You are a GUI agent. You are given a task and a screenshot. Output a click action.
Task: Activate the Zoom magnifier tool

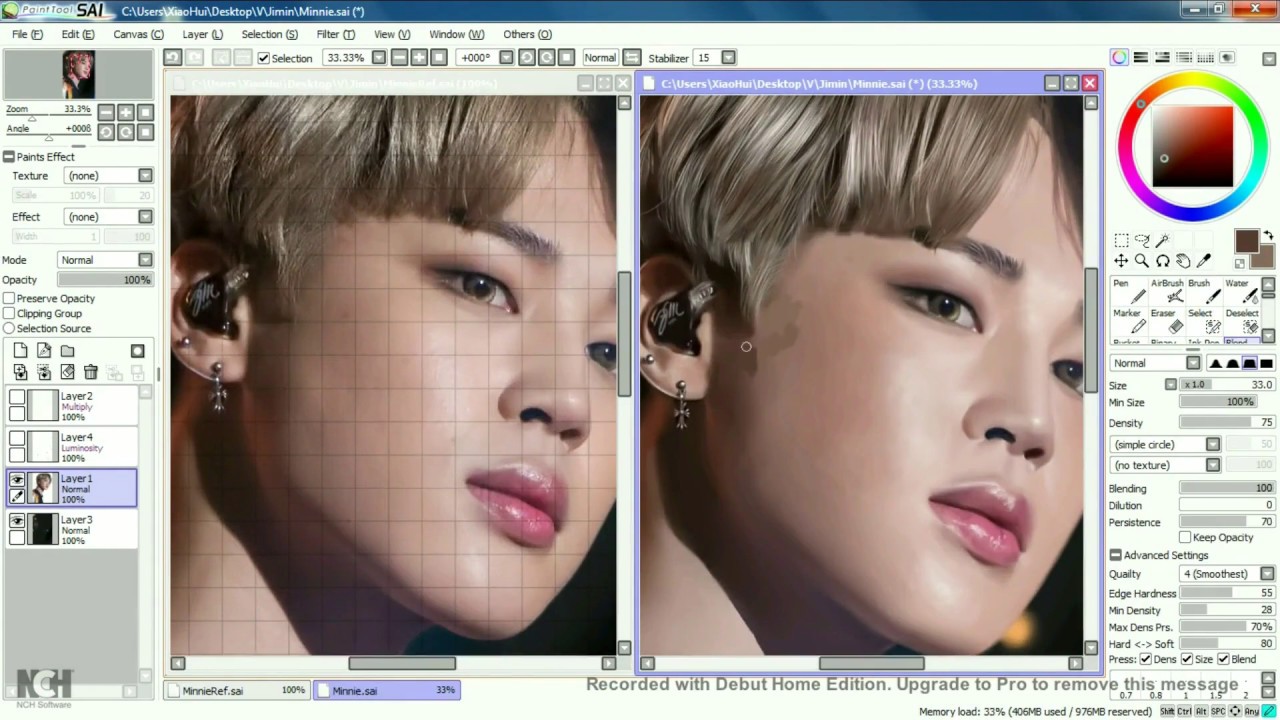pos(1142,261)
